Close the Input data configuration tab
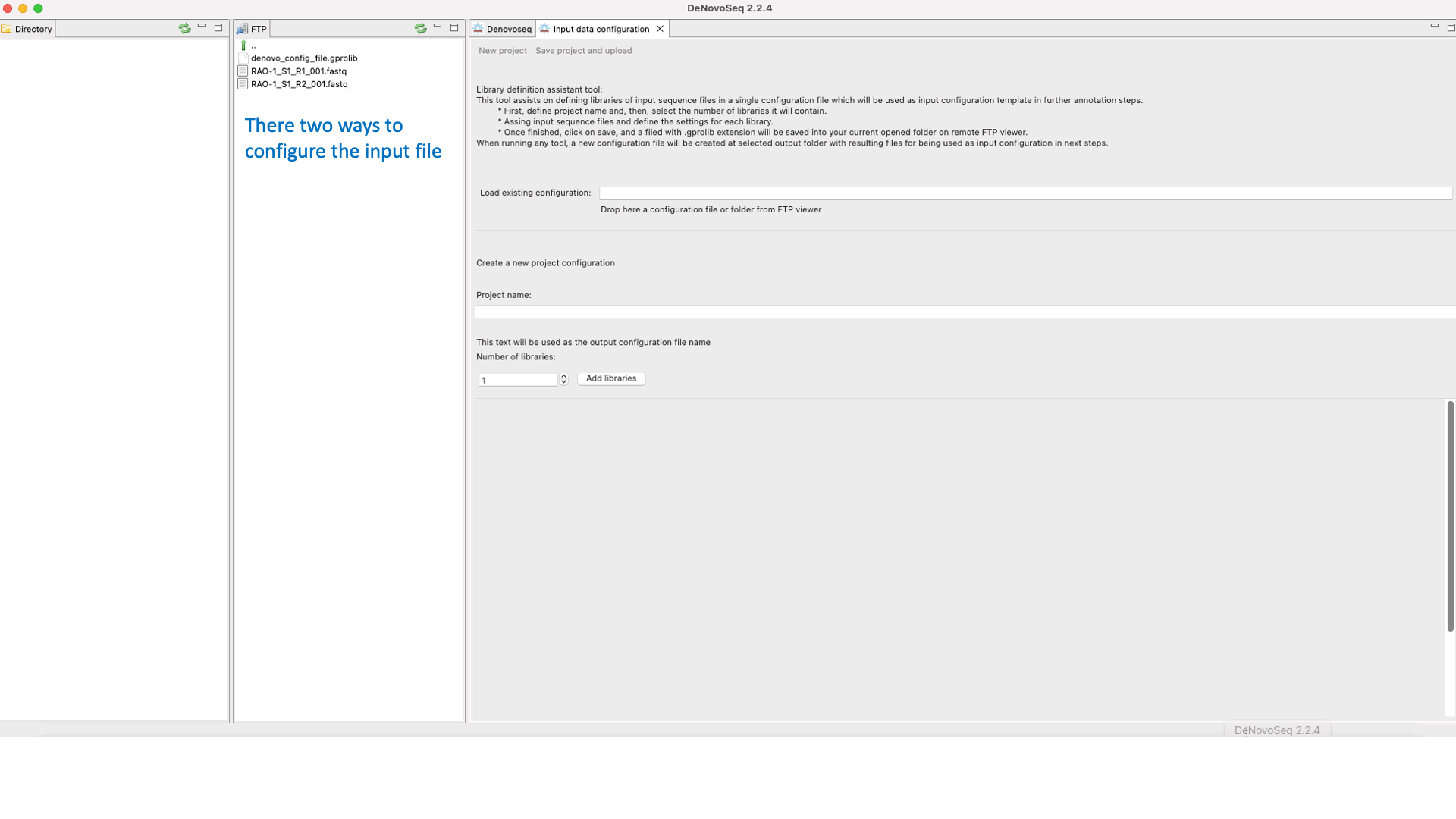Viewport: 1456px width, 819px height. [660, 29]
